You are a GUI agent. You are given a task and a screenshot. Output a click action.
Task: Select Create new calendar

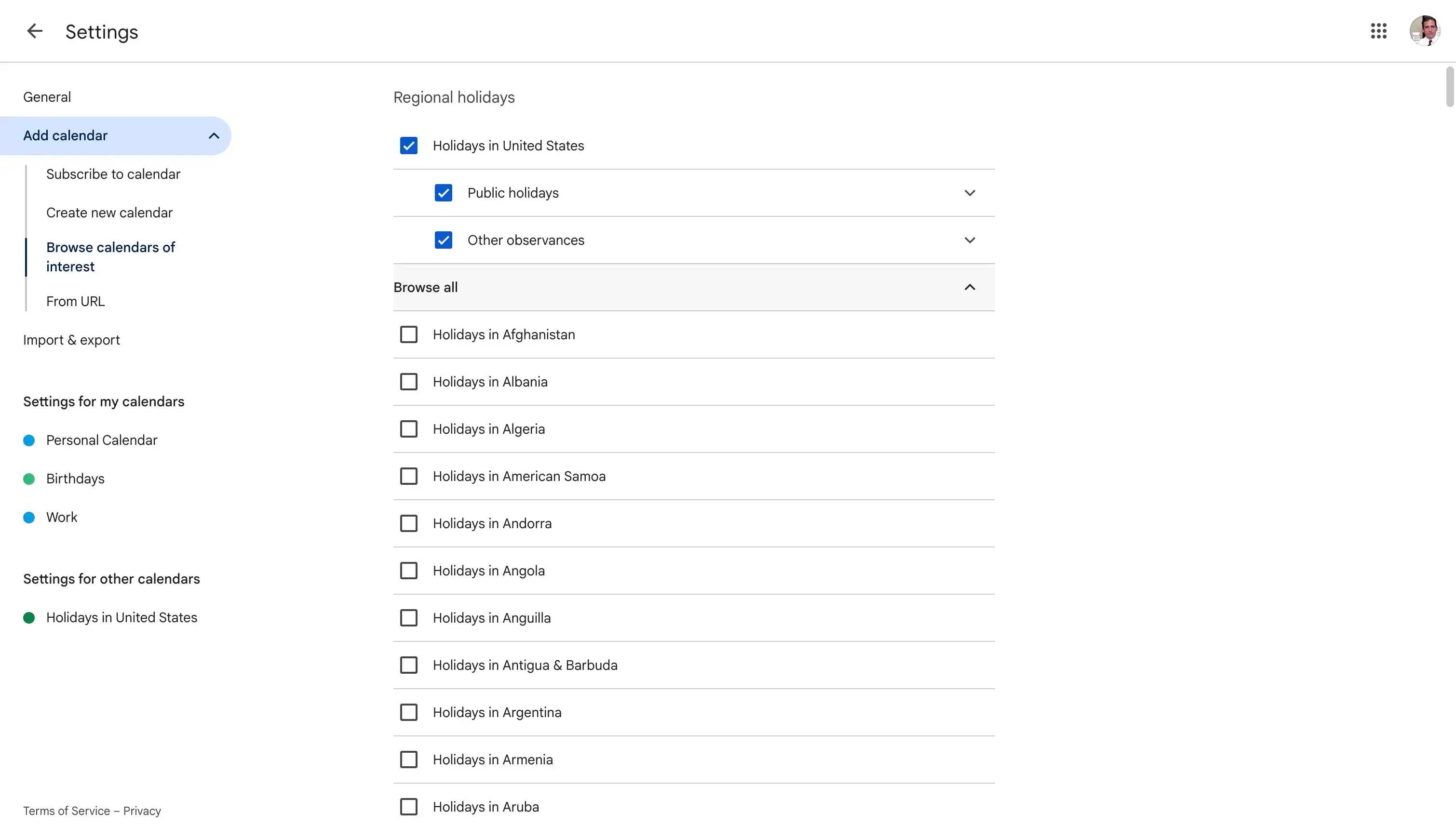click(109, 212)
